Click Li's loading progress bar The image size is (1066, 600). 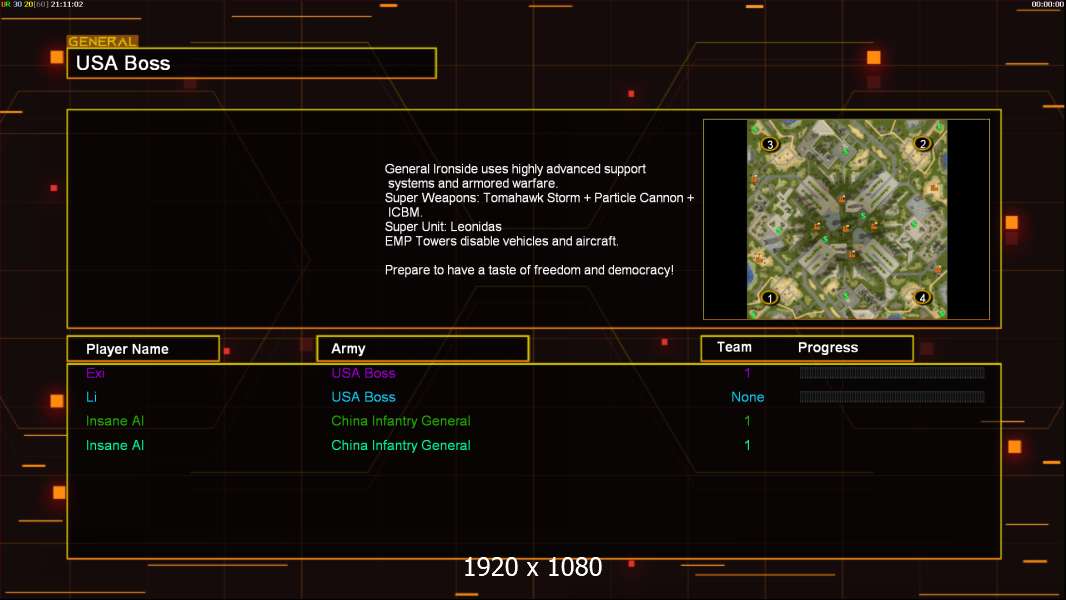pyautogui.click(x=892, y=396)
